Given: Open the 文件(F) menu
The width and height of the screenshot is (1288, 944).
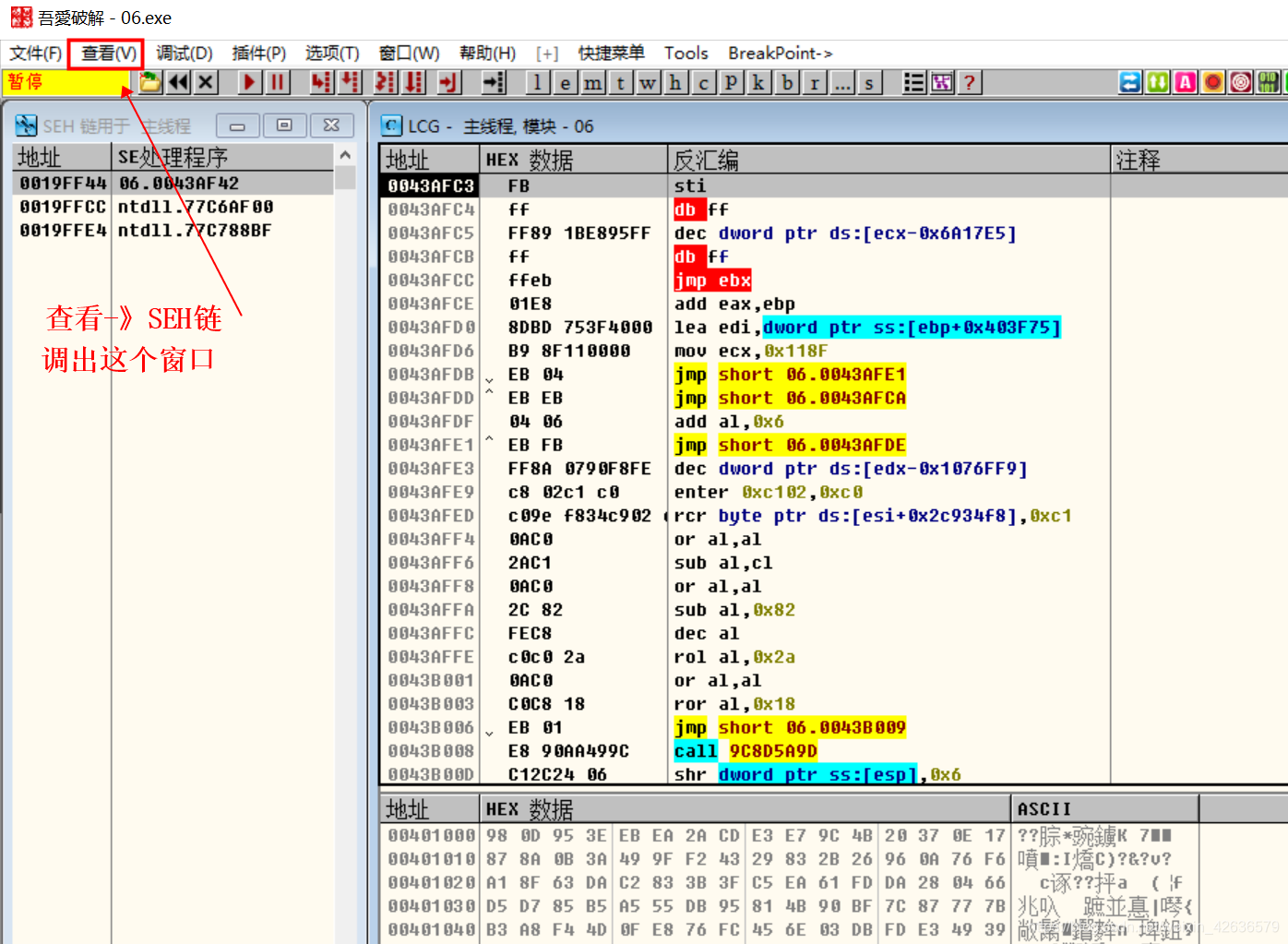Looking at the screenshot, I should tap(35, 54).
